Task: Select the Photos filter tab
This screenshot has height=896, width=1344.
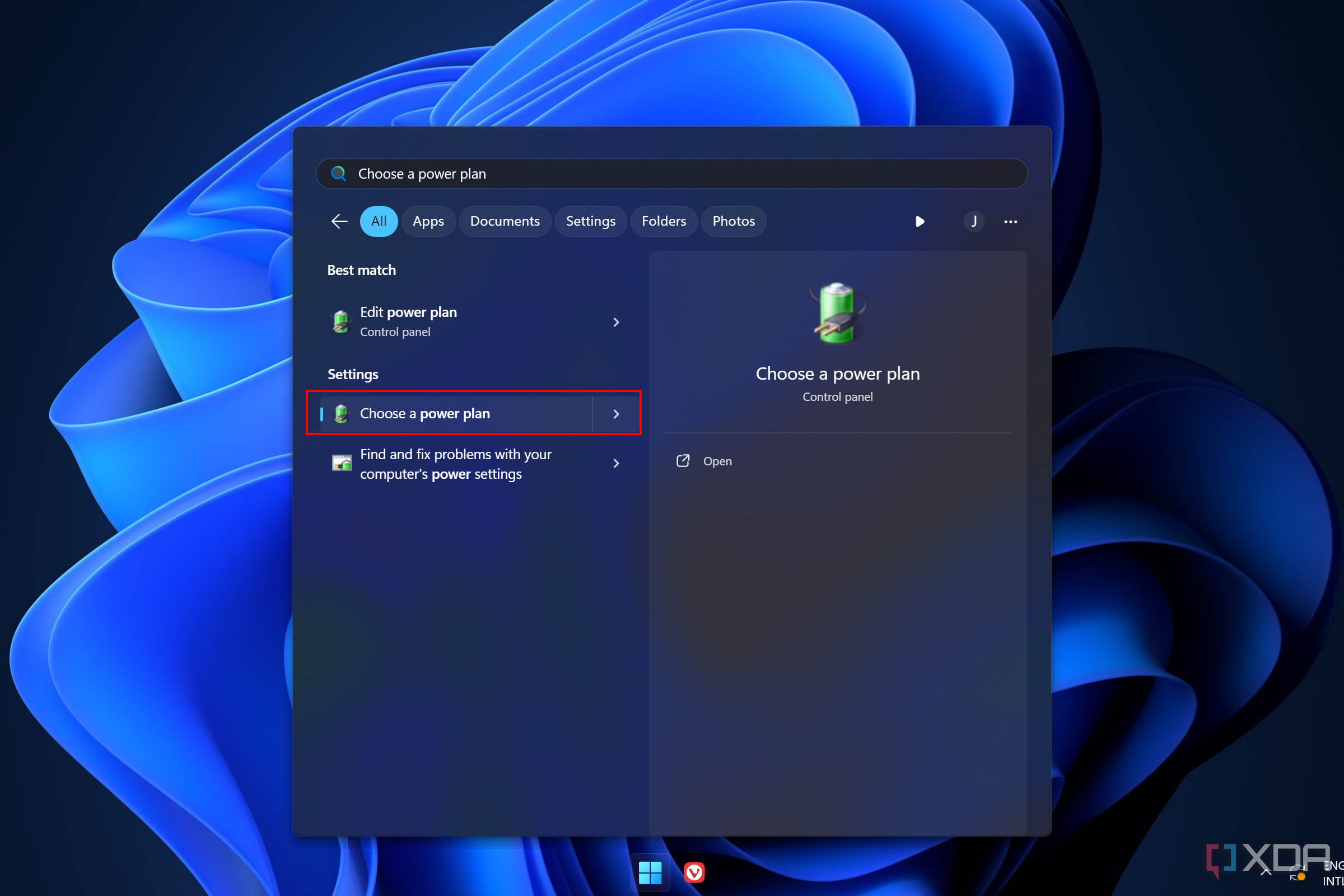Action: point(734,221)
